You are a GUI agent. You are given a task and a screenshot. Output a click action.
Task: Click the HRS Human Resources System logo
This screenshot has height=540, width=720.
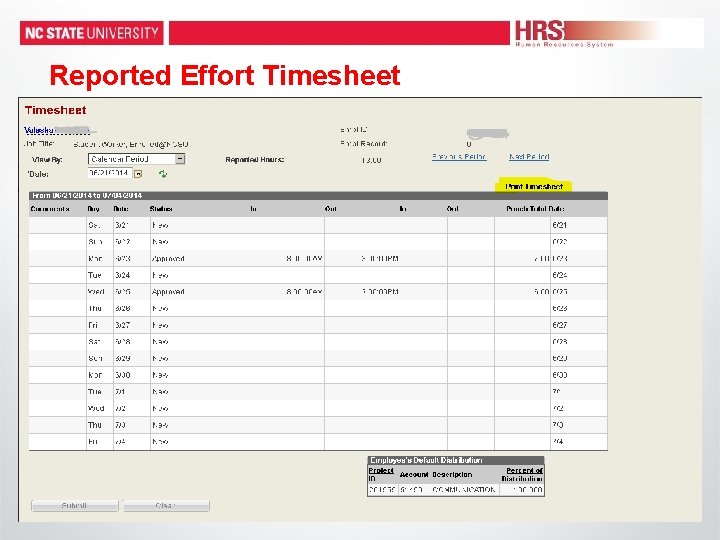pyautogui.click(x=564, y=34)
